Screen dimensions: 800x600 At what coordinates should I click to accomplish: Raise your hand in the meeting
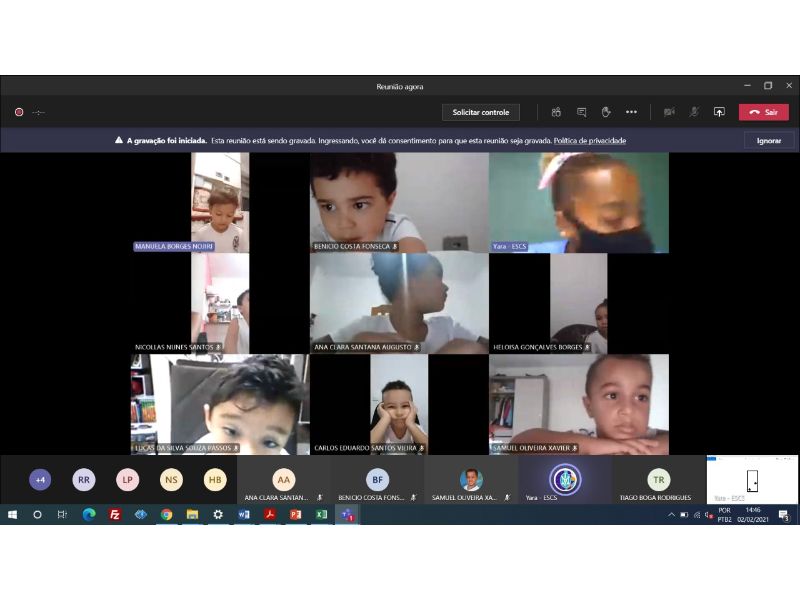606,112
